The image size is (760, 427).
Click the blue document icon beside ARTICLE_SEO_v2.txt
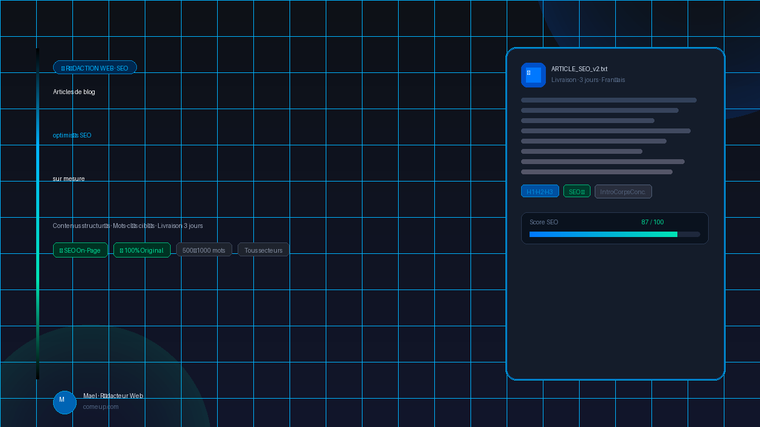pos(533,75)
